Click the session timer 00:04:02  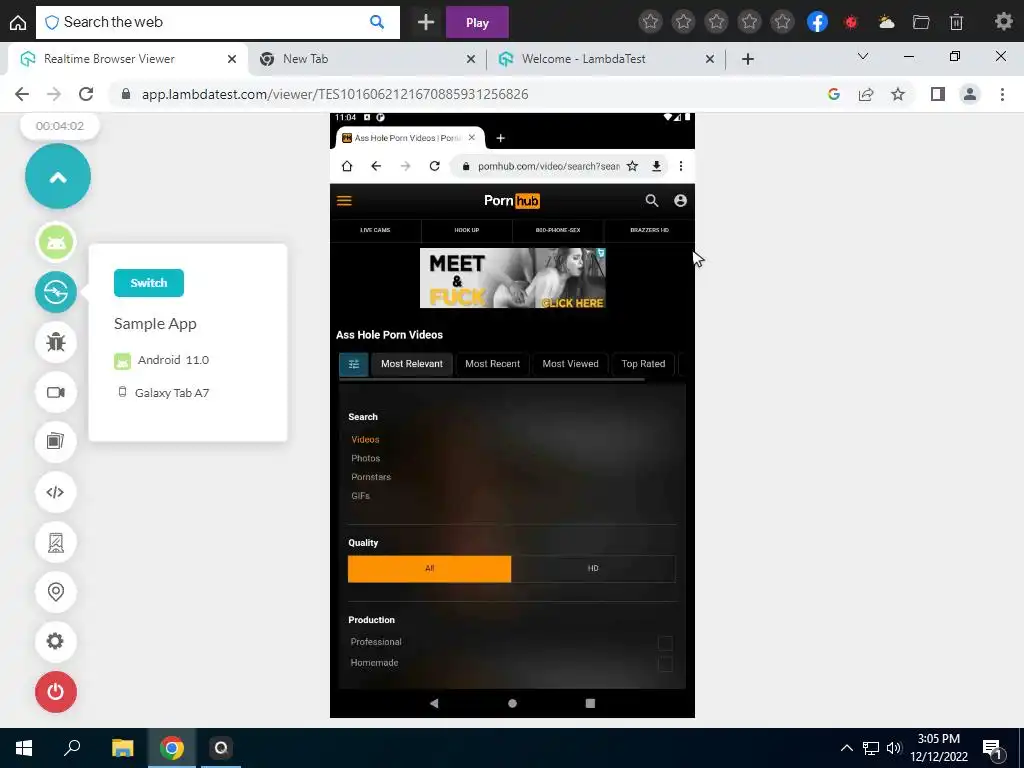click(59, 126)
